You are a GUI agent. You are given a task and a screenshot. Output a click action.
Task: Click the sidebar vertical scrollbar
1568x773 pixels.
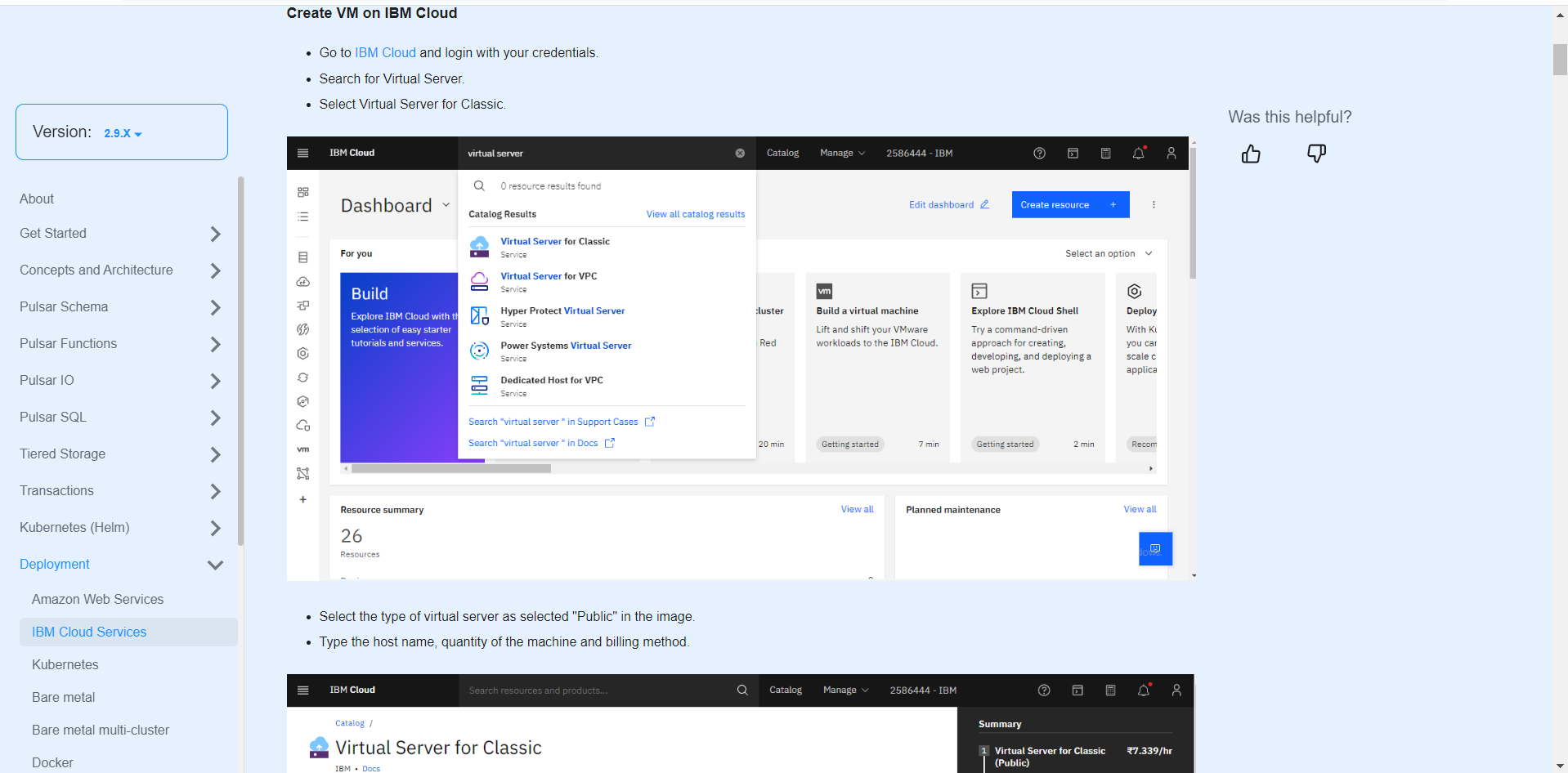(240, 360)
